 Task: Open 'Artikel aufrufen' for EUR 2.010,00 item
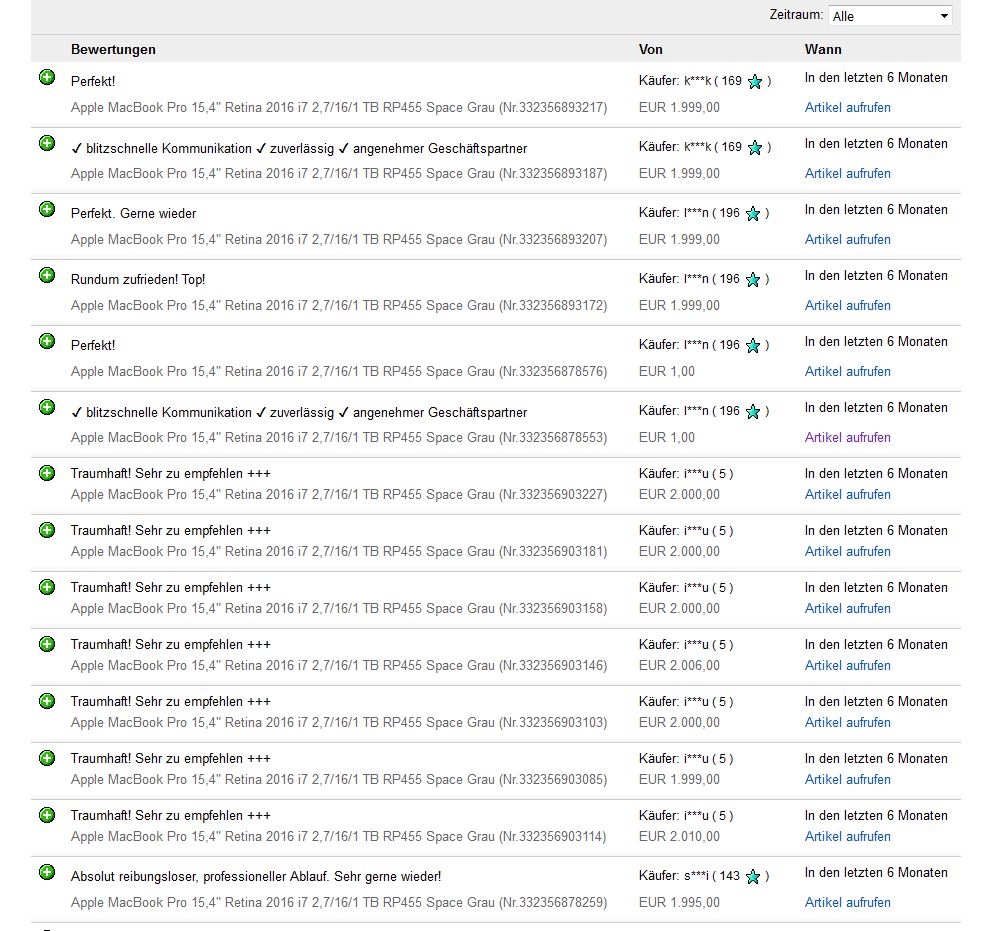point(847,836)
